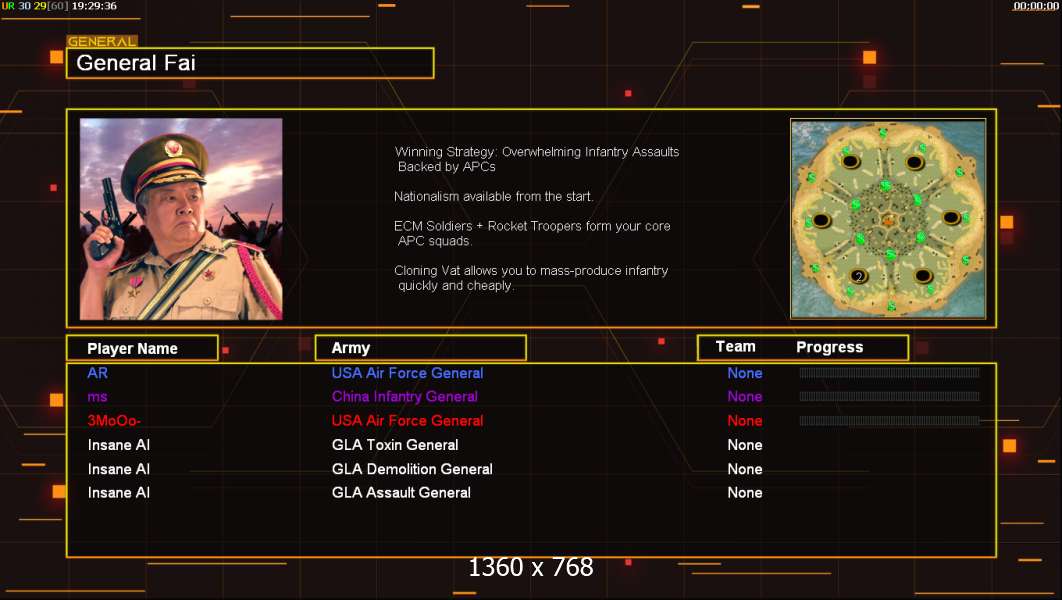The width and height of the screenshot is (1062, 600).
Task: Click team None in GLA Toxin General row
Action: tap(744, 445)
